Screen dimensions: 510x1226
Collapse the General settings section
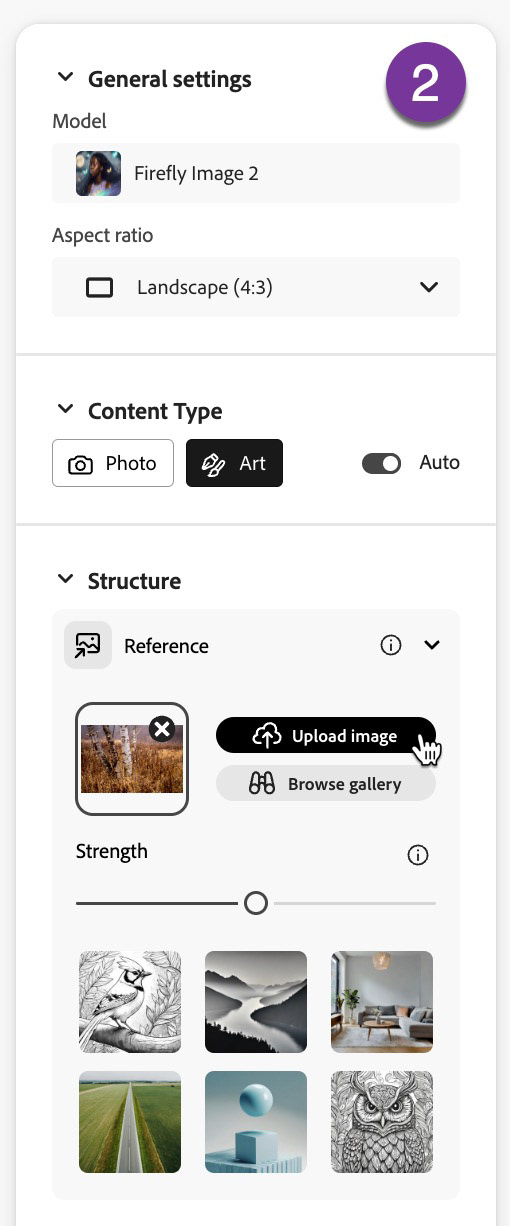click(x=65, y=77)
